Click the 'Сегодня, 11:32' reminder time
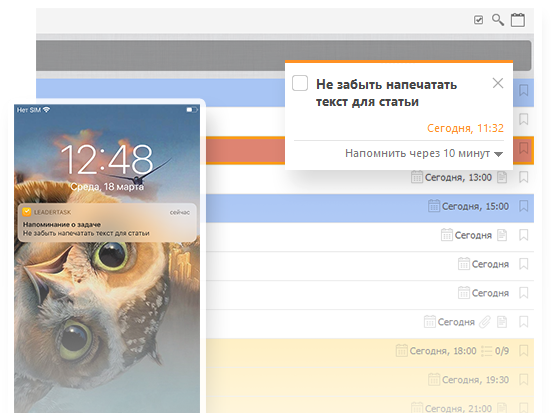This screenshot has width=551, height=413. click(465, 128)
